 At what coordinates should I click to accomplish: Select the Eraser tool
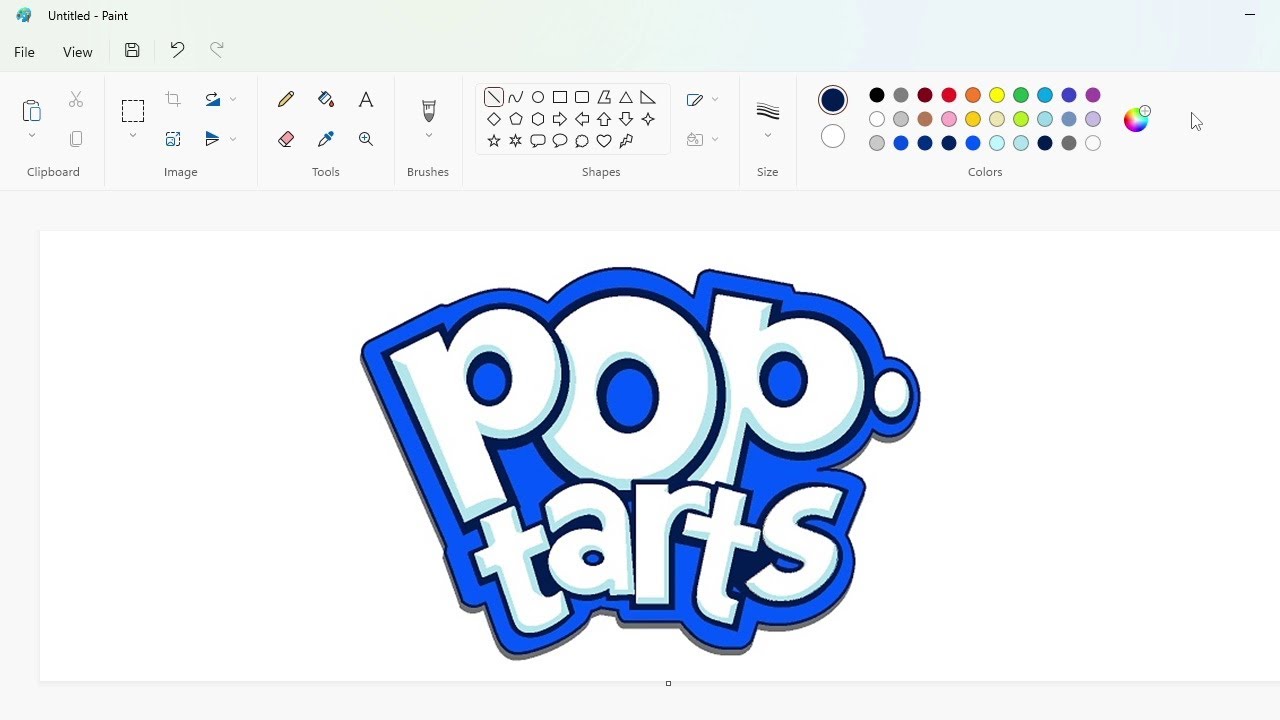[286, 139]
